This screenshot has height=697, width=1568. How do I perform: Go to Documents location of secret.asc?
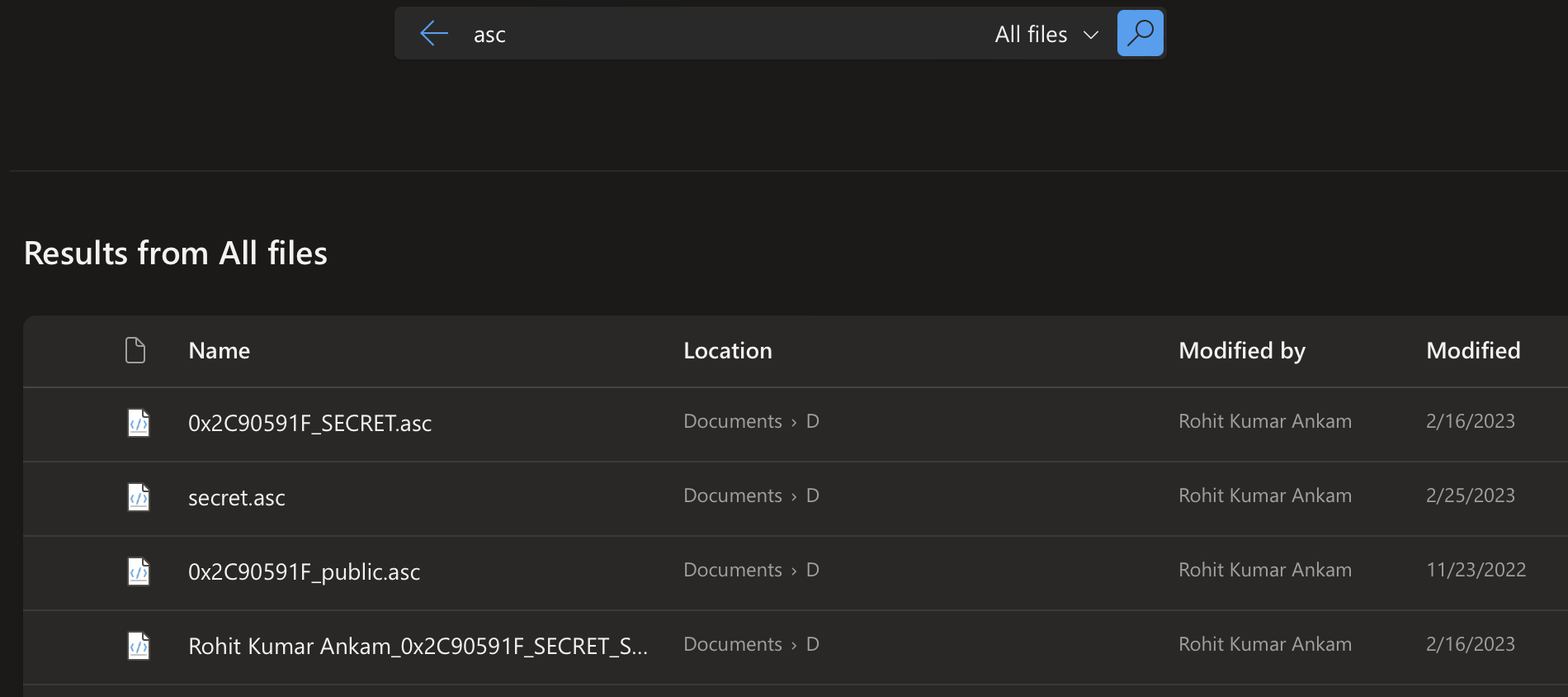[x=732, y=495]
